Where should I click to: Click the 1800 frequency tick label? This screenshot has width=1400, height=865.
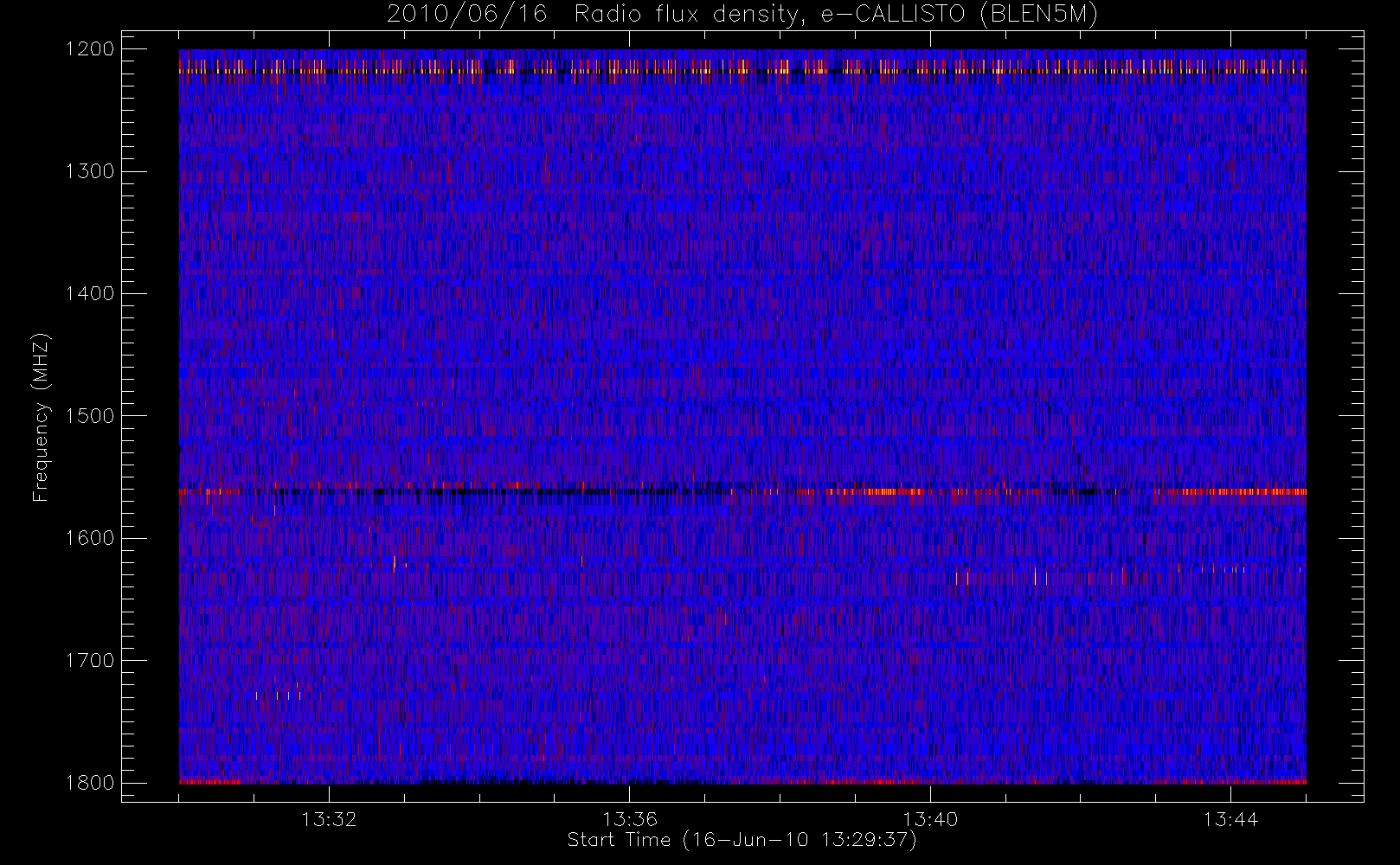click(x=90, y=783)
